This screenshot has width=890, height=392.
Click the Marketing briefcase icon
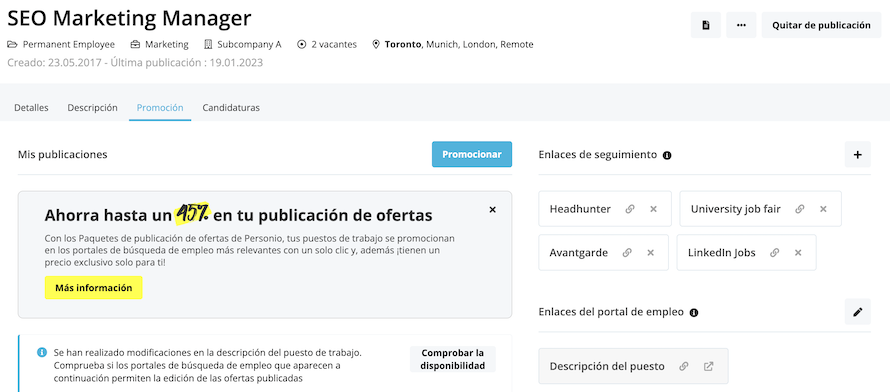pos(135,44)
